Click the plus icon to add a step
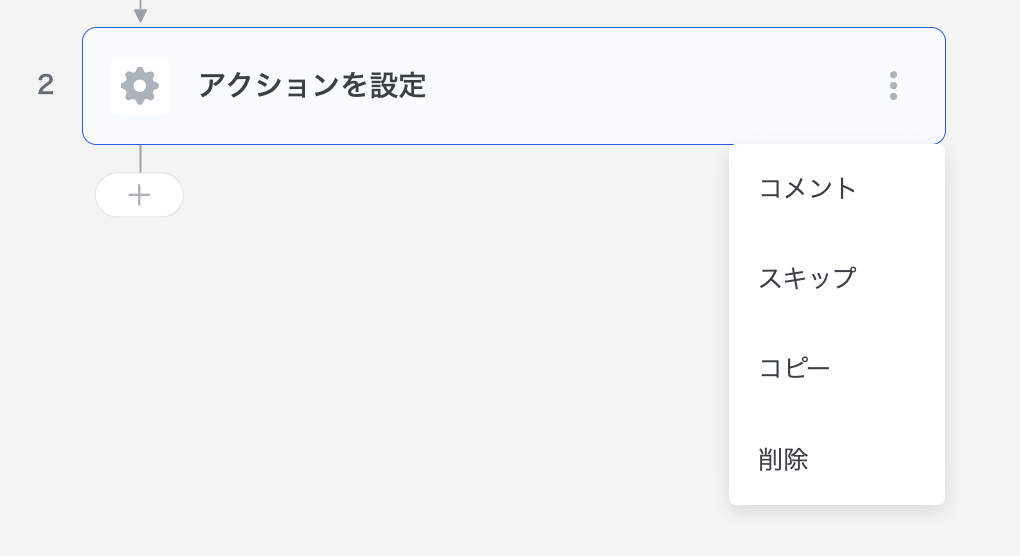This screenshot has width=1020, height=556. click(139, 195)
